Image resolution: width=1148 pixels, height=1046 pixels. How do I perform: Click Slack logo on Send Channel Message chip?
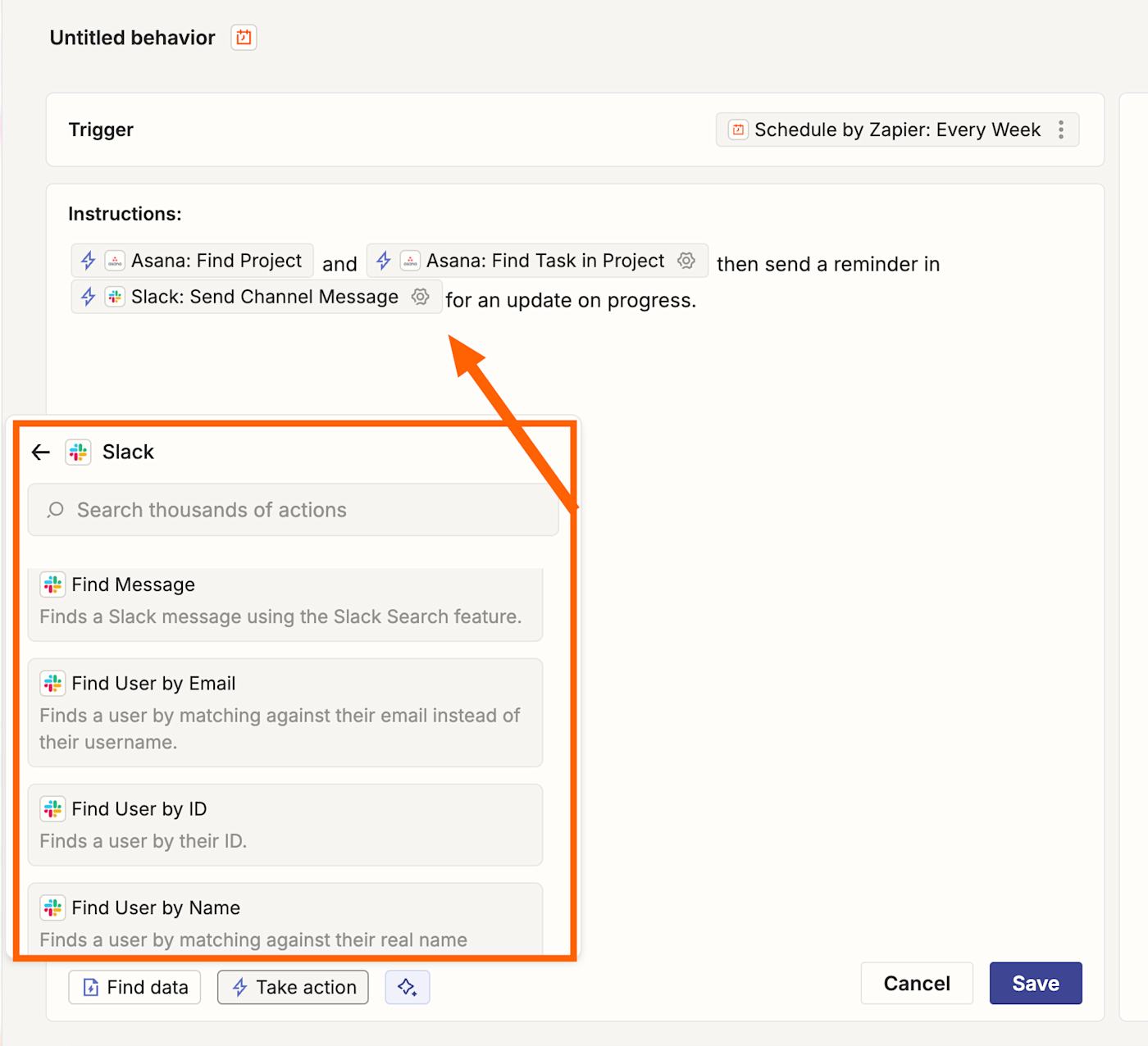(115, 297)
